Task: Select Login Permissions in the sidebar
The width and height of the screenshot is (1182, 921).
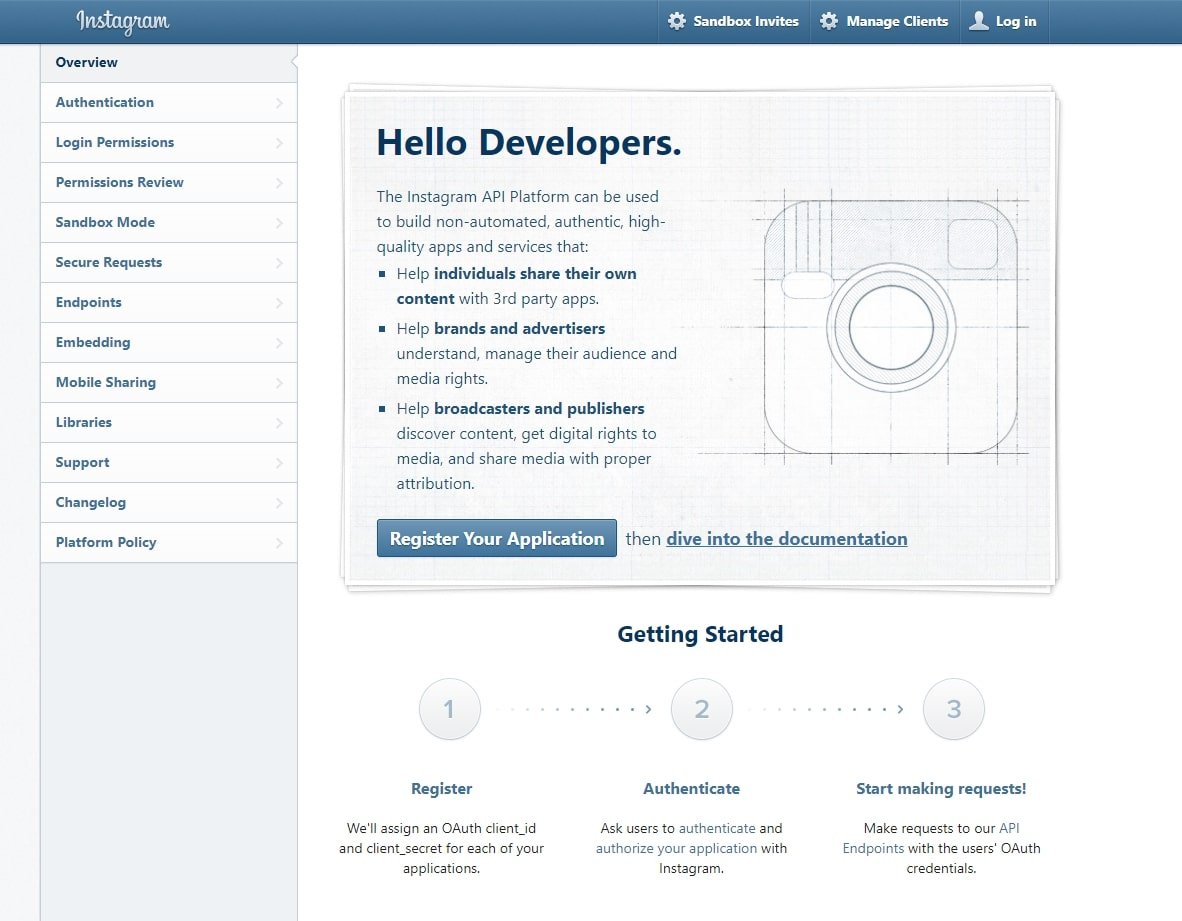Action: pos(115,142)
